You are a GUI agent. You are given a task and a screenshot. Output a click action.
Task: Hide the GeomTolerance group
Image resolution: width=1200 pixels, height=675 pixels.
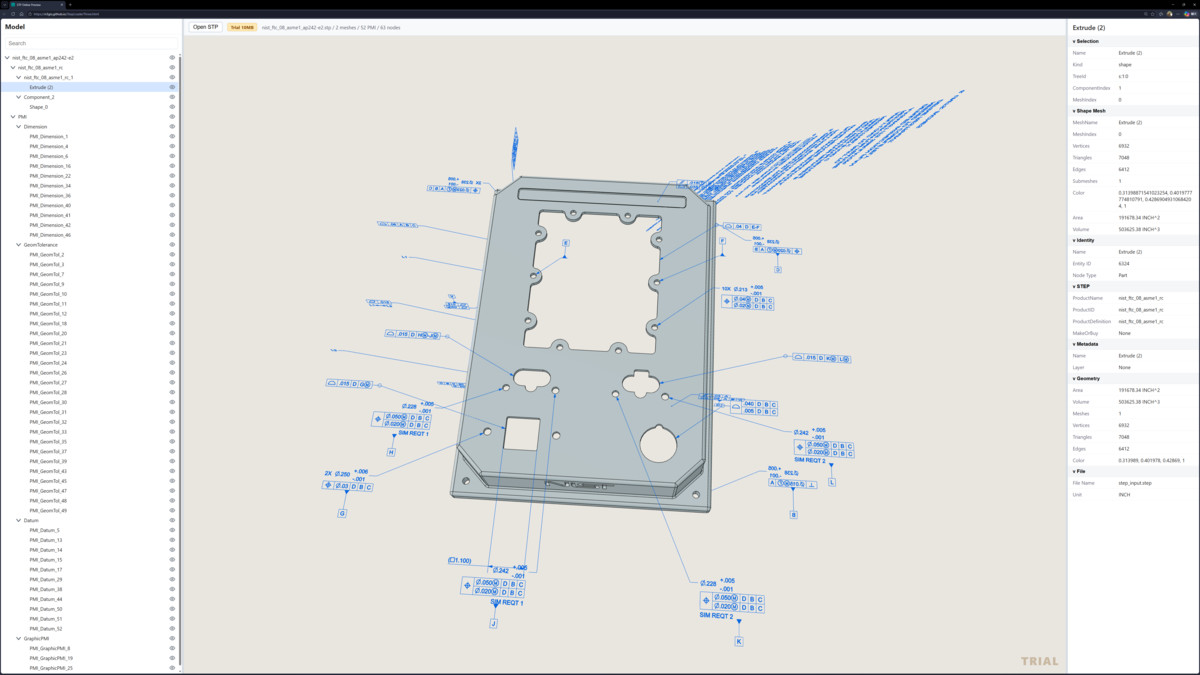(x=172, y=245)
